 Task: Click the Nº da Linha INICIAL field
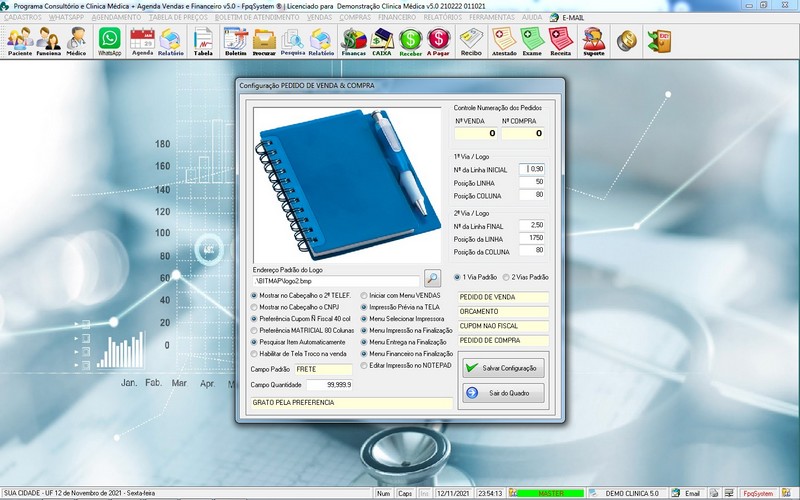[x=532, y=169]
